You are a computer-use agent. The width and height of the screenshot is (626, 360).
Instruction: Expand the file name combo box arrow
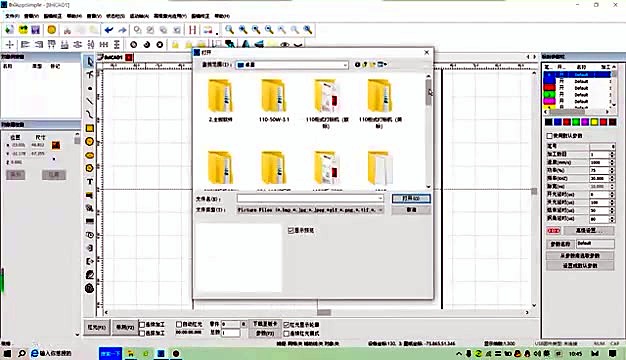[x=380, y=198]
